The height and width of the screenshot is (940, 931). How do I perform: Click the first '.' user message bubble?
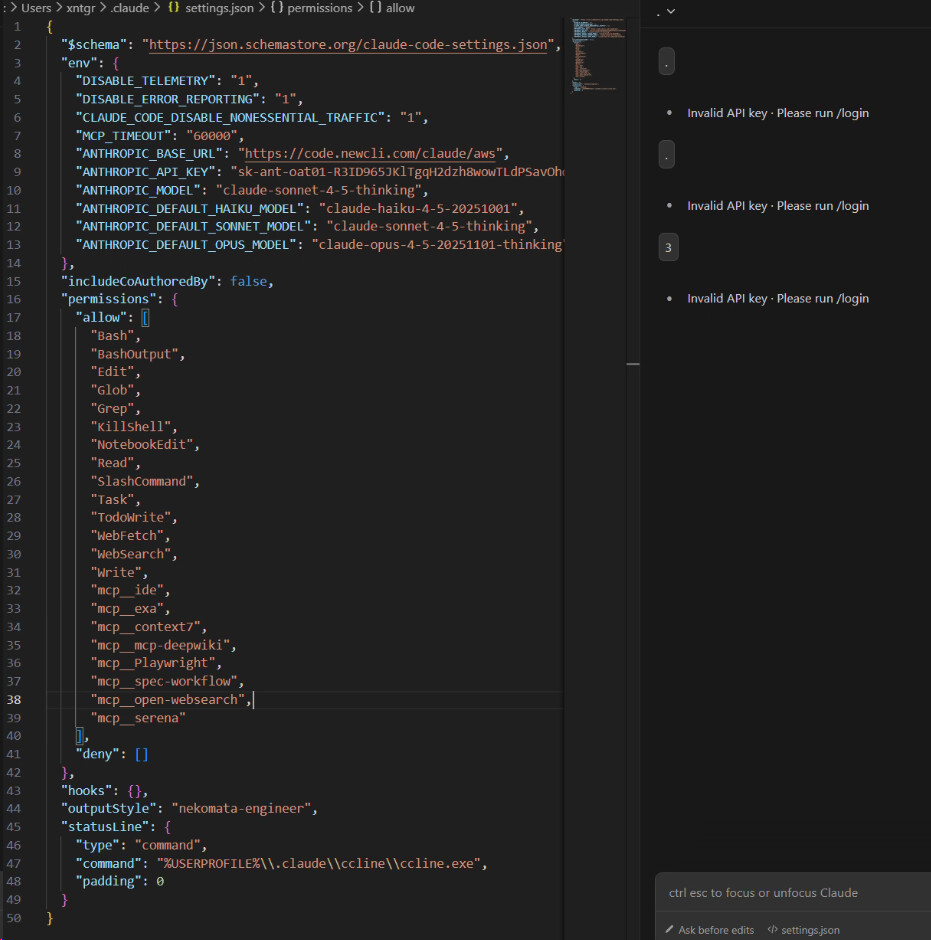[667, 62]
